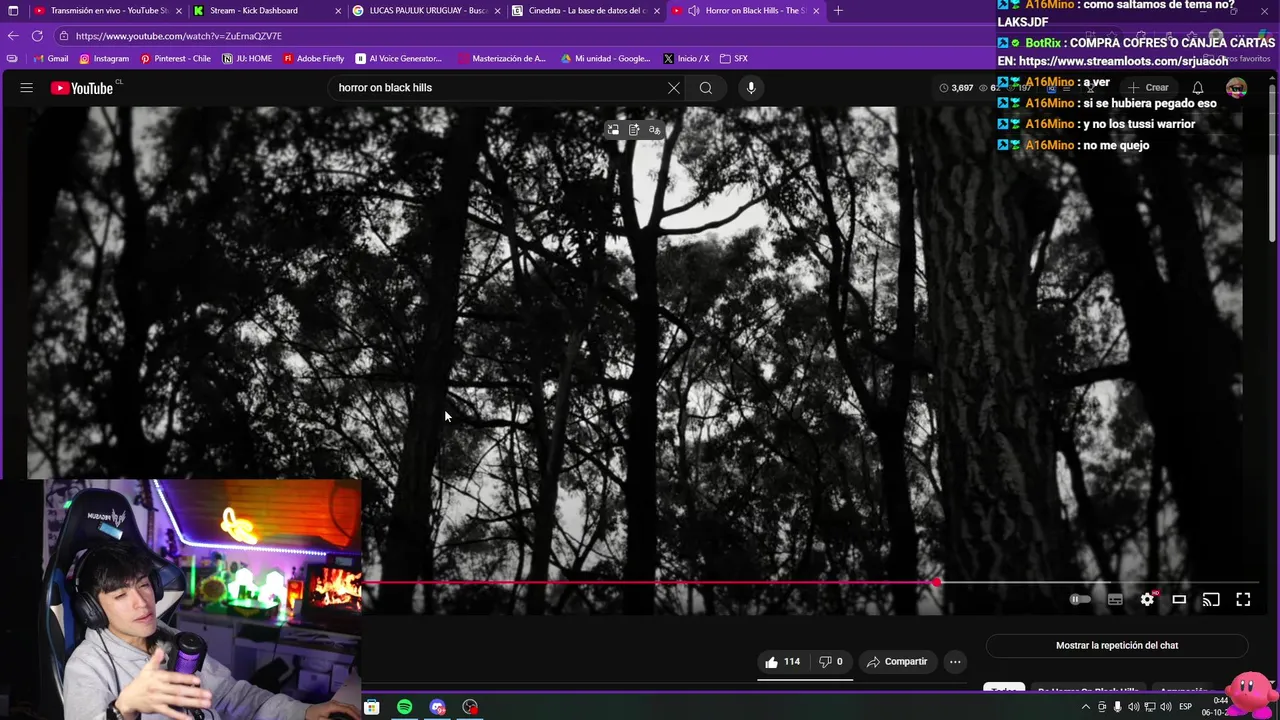Enter fullscreen mode

pyautogui.click(x=1243, y=600)
